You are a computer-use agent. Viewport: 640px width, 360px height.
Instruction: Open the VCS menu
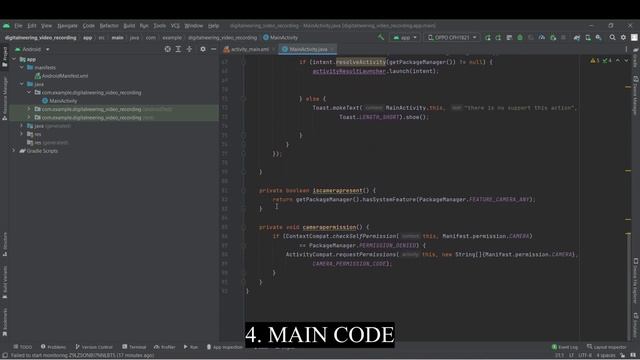(x=175, y=25)
